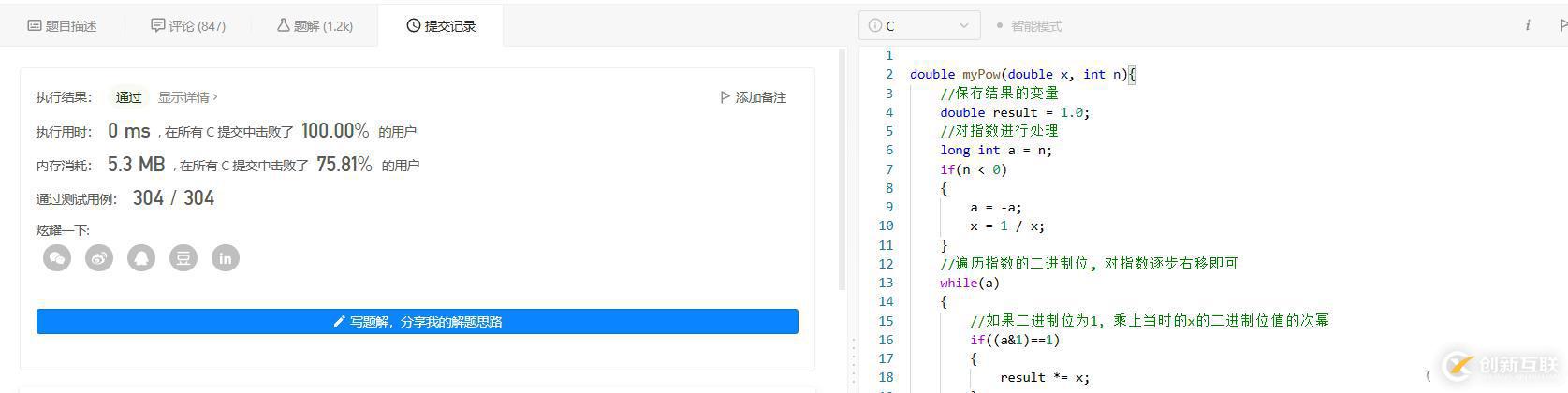The image size is (1568, 393).
Task: Click code line 'a = -a;'
Action: click(996, 207)
